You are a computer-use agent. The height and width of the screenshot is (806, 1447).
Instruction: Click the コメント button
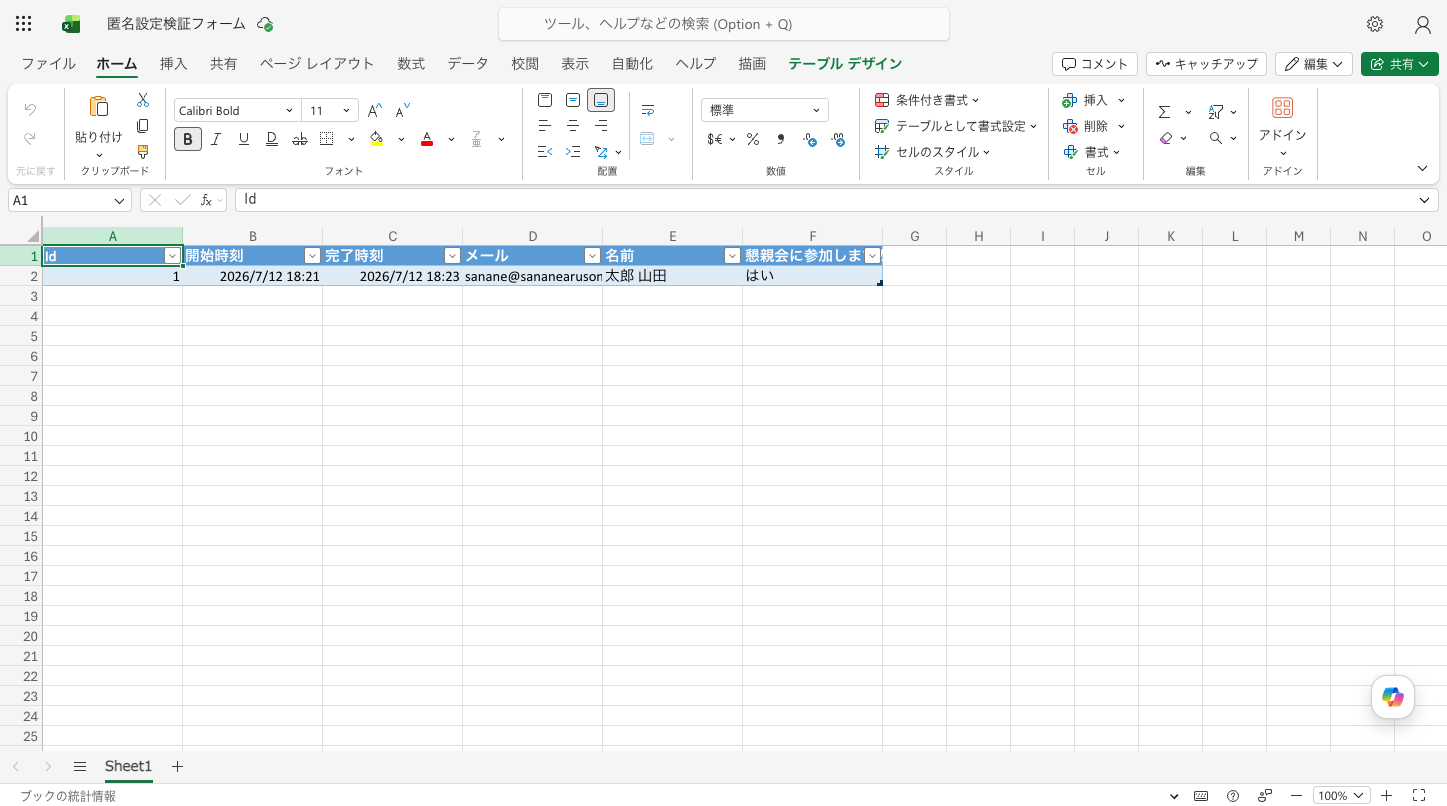tap(1095, 64)
